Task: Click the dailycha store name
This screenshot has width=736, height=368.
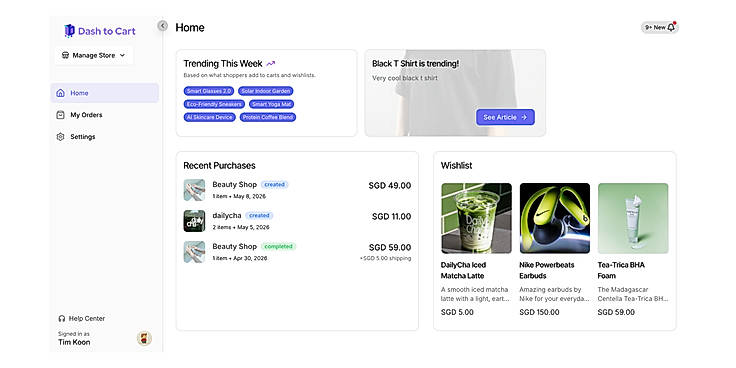Action: tap(227, 216)
